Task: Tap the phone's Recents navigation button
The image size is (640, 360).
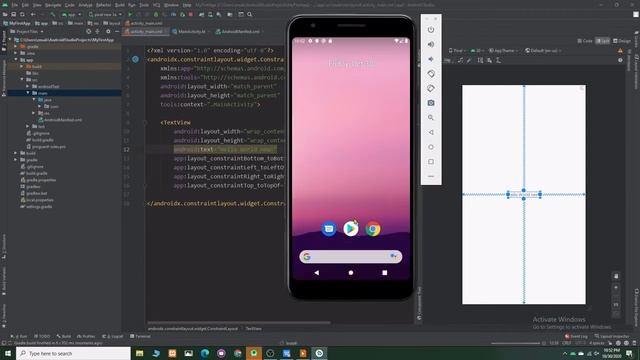Action: click(384, 273)
